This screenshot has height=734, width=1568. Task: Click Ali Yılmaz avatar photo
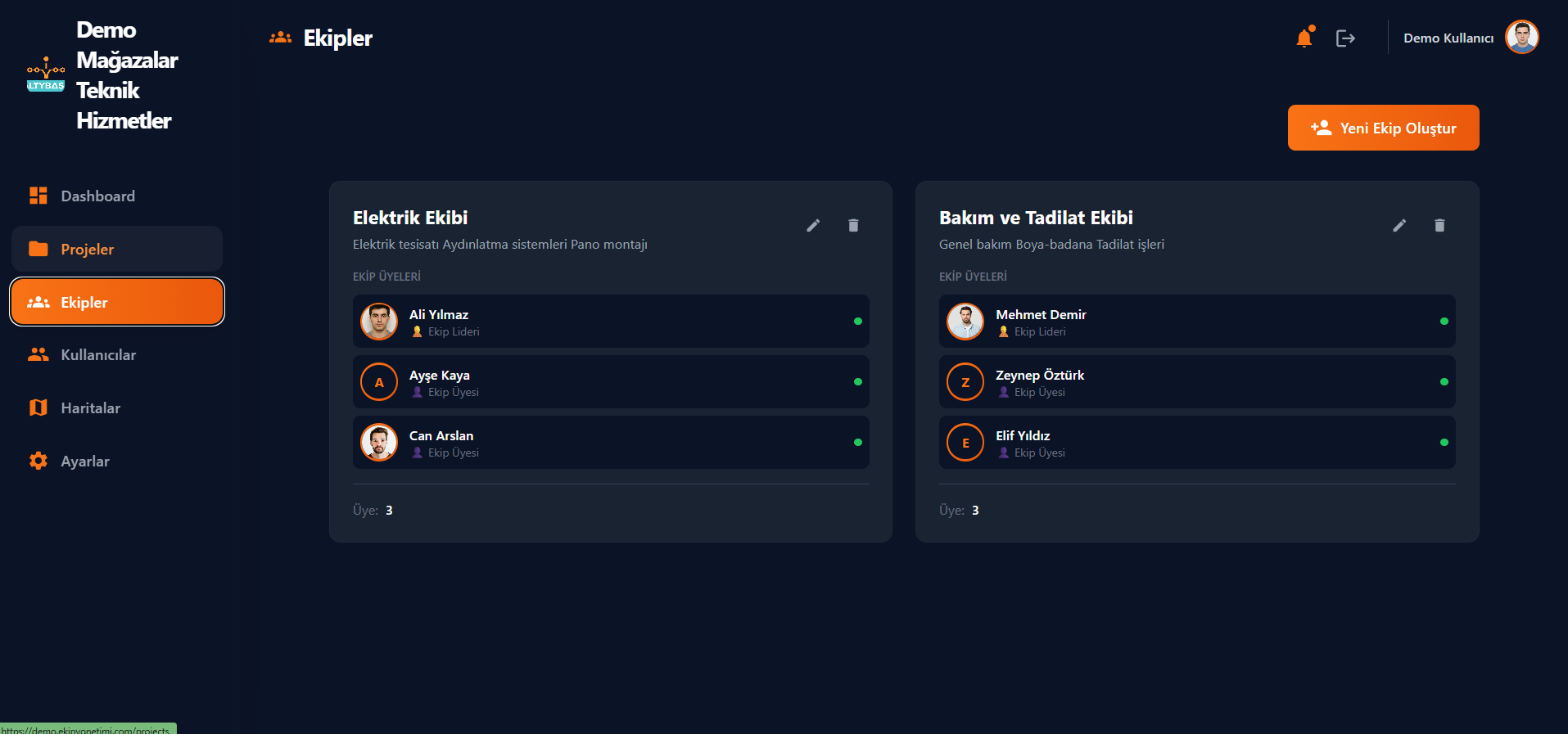(379, 322)
